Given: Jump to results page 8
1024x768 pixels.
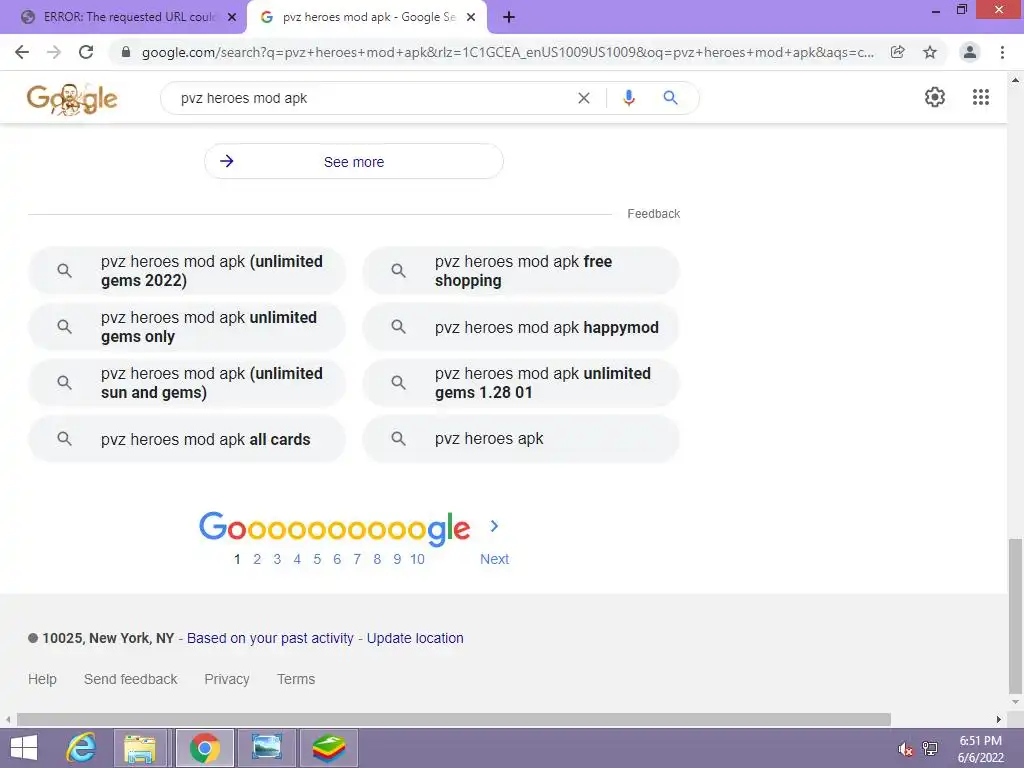Looking at the screenshot, I should (x=377, y=559).
